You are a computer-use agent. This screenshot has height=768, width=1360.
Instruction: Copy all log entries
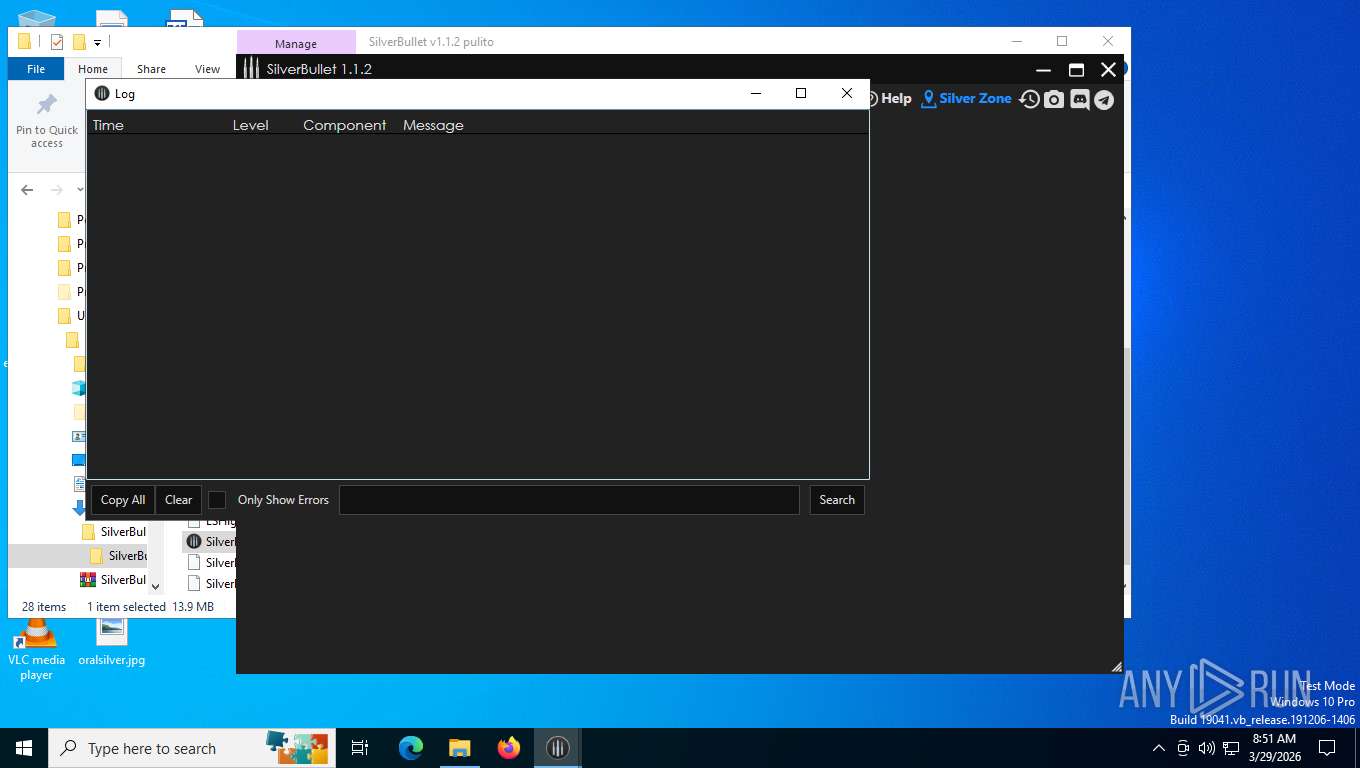pyautogui.click(x=123, y=500)
